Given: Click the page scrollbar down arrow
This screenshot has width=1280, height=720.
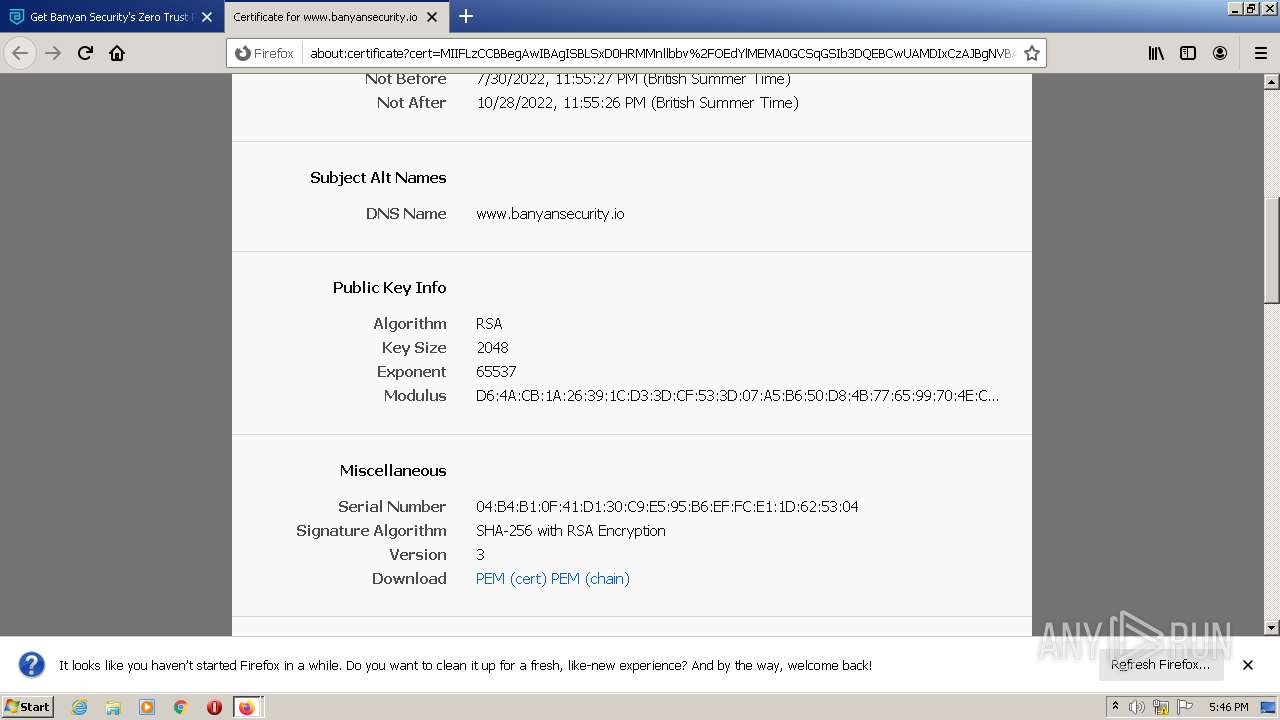Looking at the screenshot, I should [x=1272, y=628].
